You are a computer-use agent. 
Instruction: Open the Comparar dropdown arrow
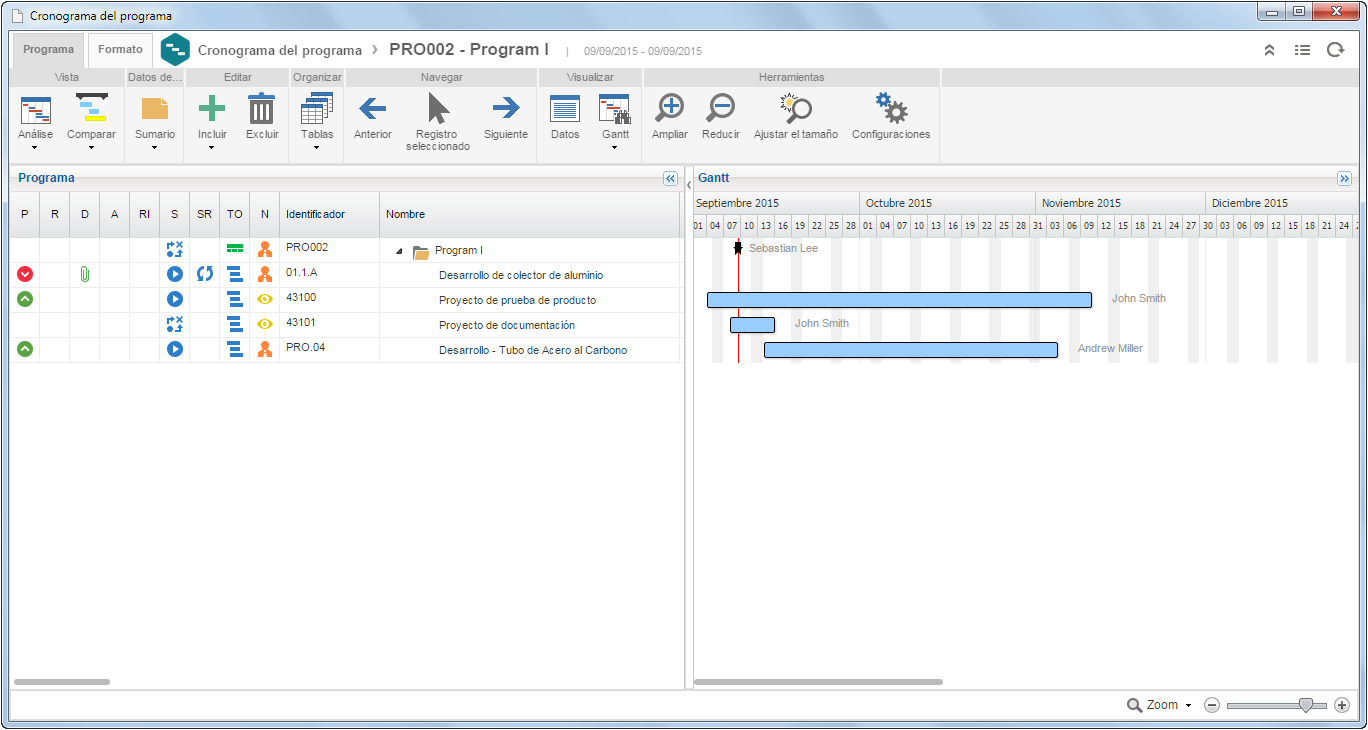point(91,148)
